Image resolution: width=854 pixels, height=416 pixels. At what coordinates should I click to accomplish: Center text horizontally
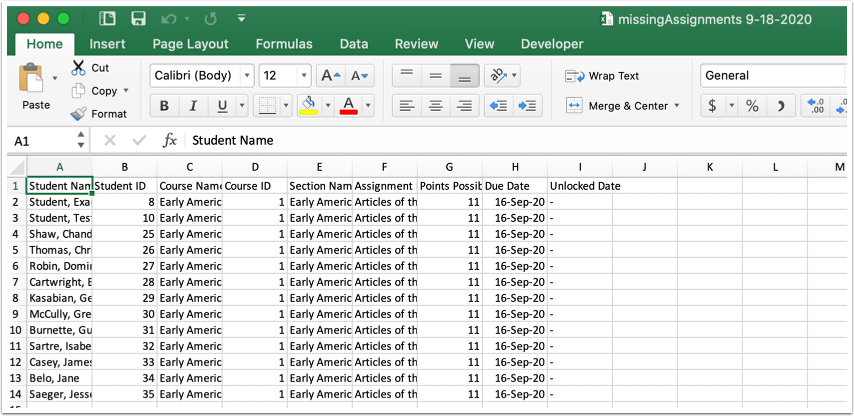[x=436, y=106]
